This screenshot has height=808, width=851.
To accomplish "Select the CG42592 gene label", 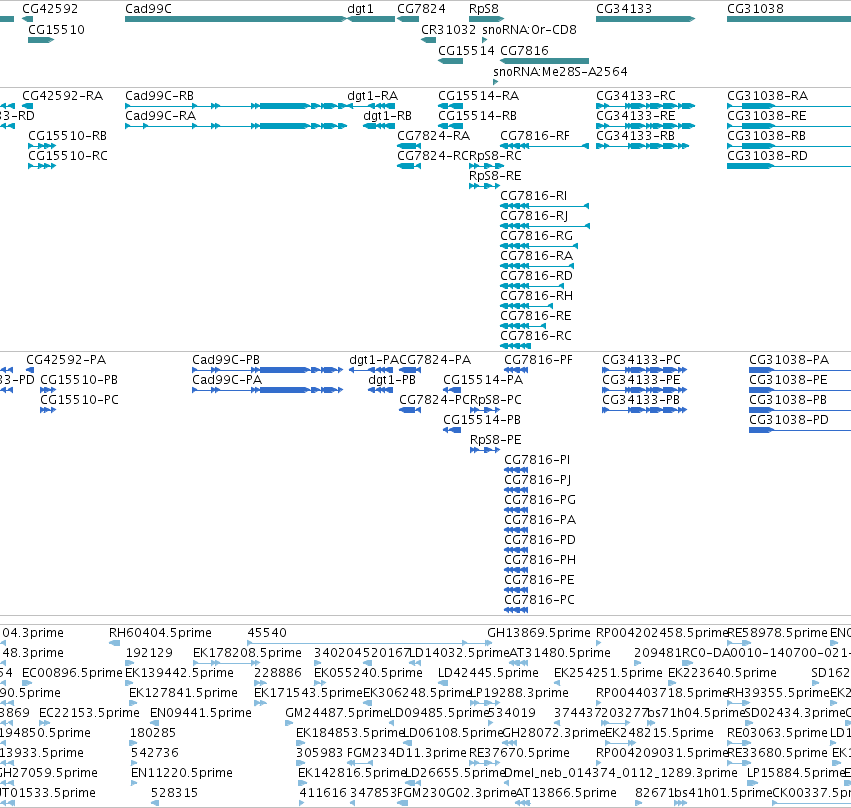I will pyautogui.click(x=50, y=9).
